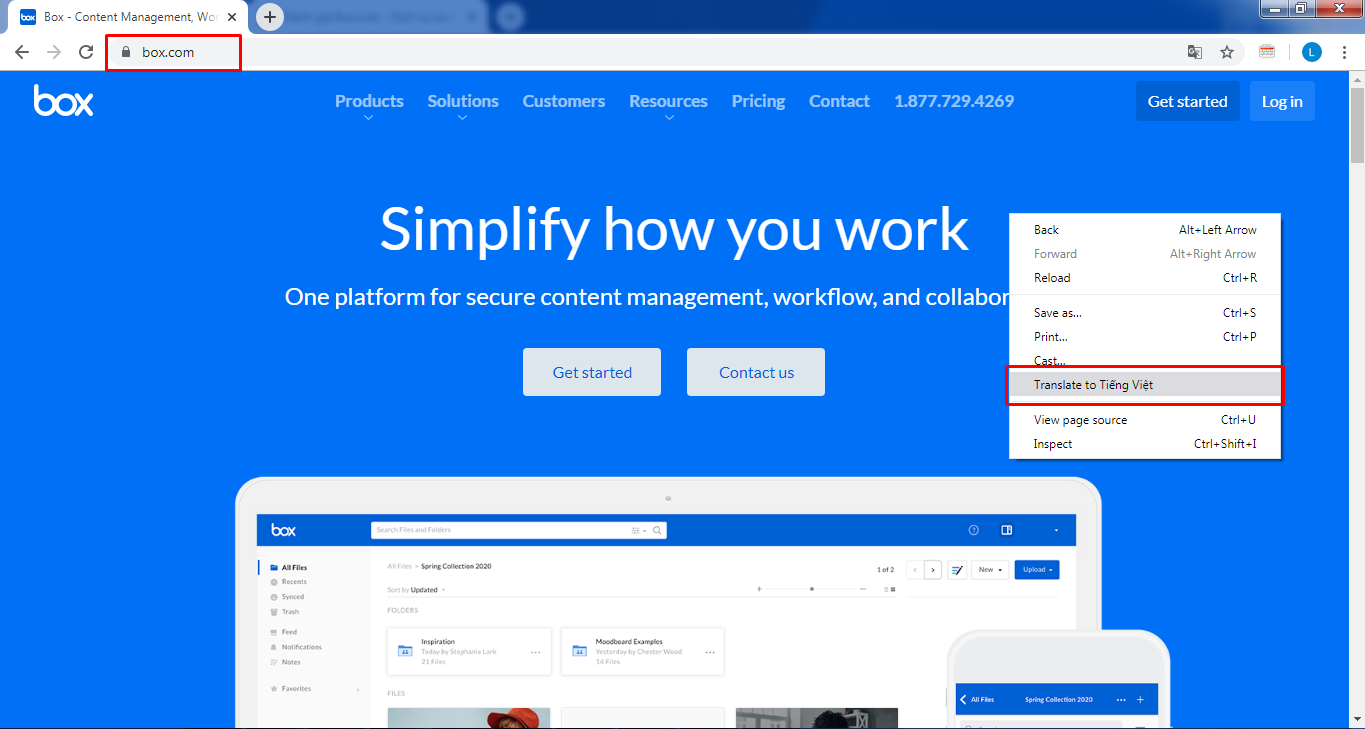Click the previous page arrow beside 1 of 2
The height and width of the screenshot is (729, 1365).
point(915,569)
